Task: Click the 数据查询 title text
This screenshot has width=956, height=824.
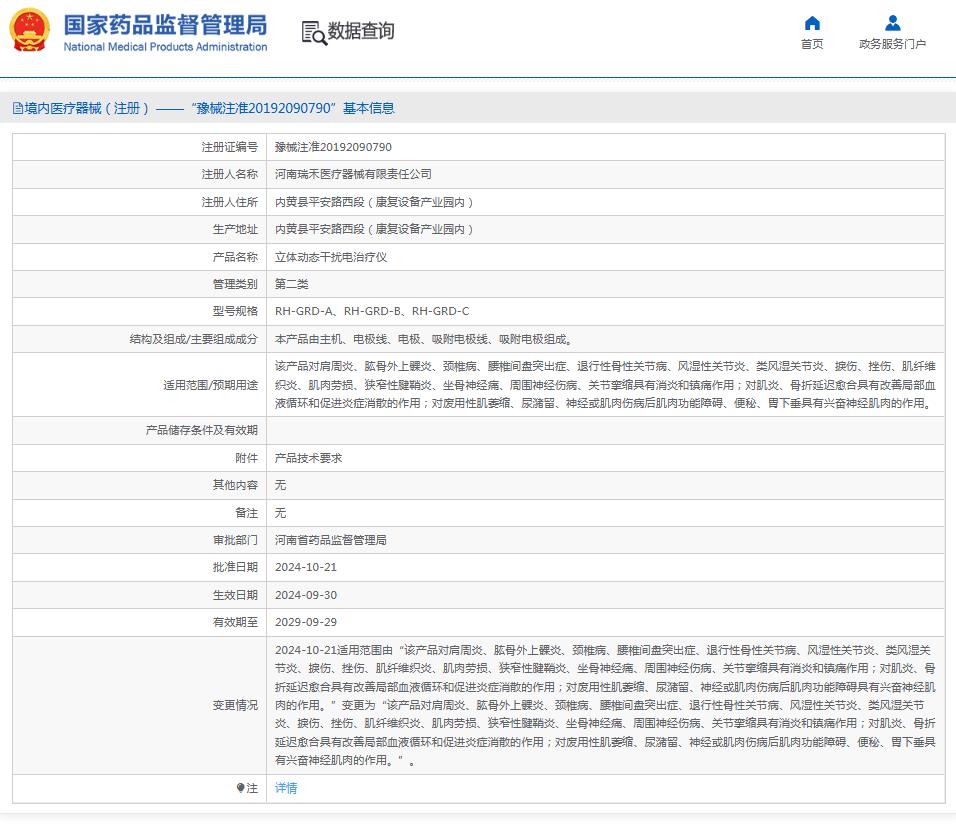Action: [361, 31]
